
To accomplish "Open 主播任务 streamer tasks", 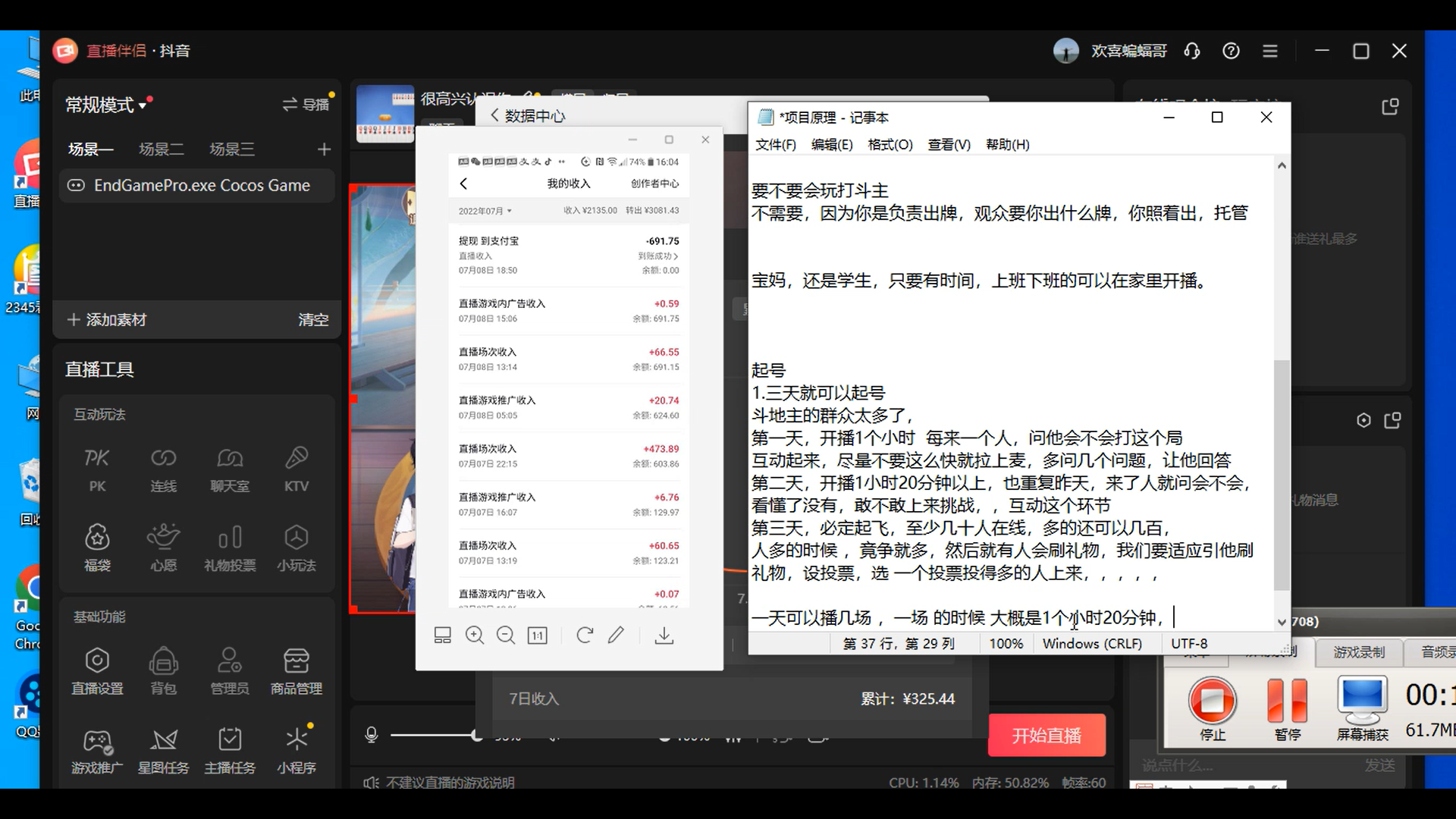I will tap(230, 751).
